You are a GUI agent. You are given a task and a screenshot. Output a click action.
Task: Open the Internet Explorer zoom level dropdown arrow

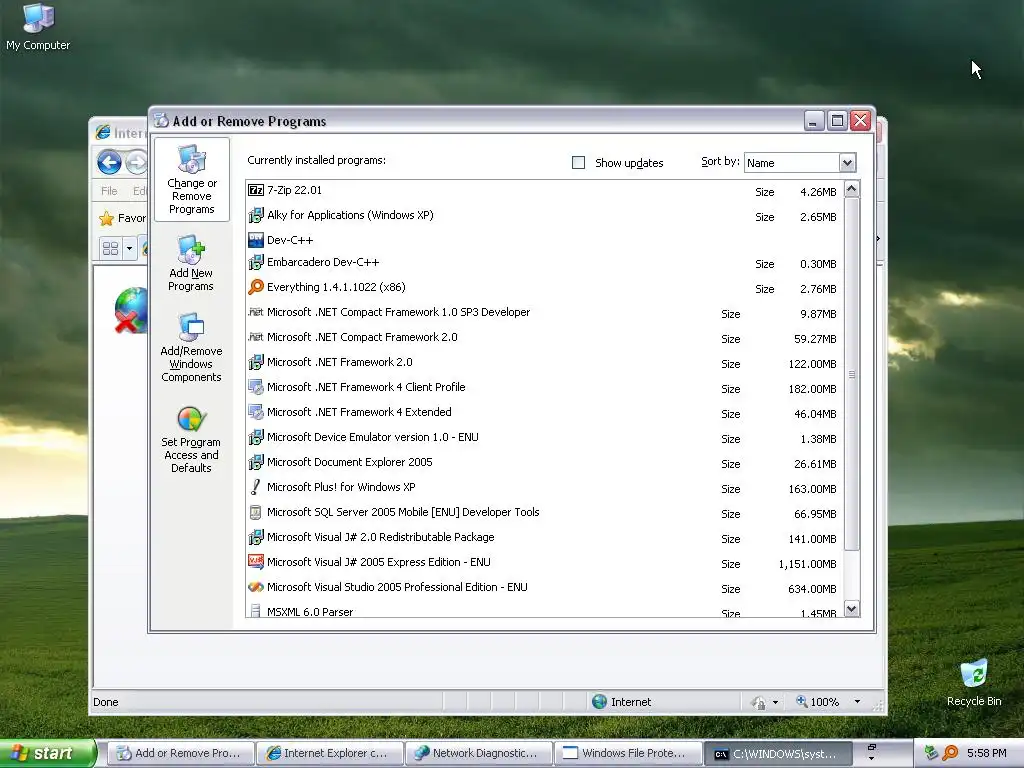(x=857, y=702)
